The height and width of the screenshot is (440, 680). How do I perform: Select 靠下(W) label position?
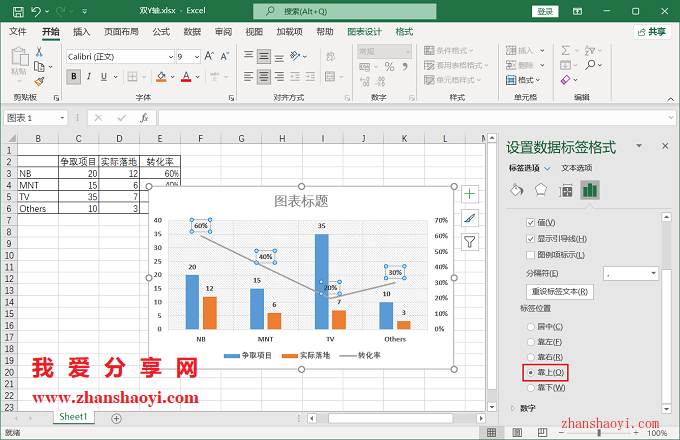click(x=530, y=388)
